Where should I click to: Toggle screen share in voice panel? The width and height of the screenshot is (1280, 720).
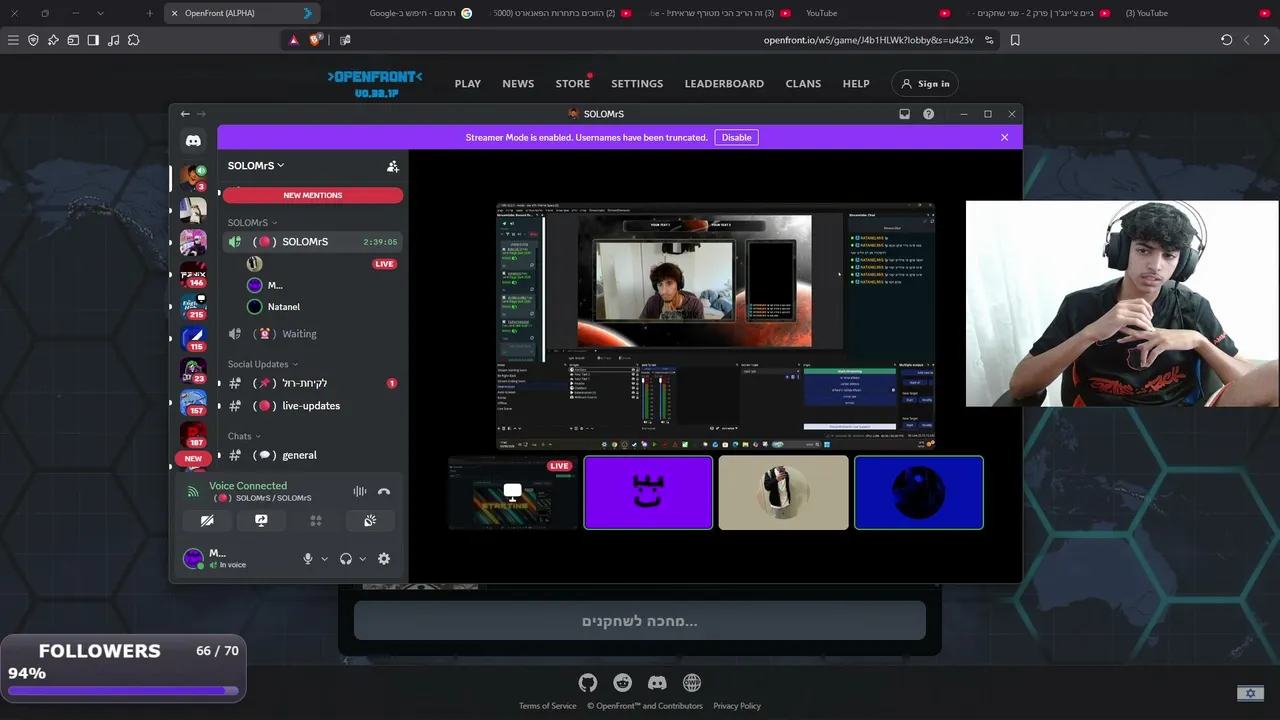tap(261, 520)
